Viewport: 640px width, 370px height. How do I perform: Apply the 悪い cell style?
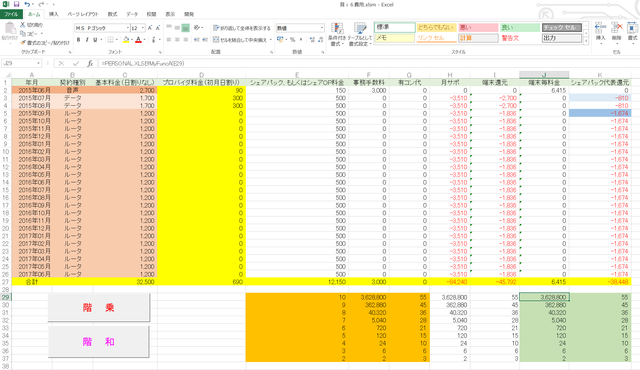[x=478, y=27]
